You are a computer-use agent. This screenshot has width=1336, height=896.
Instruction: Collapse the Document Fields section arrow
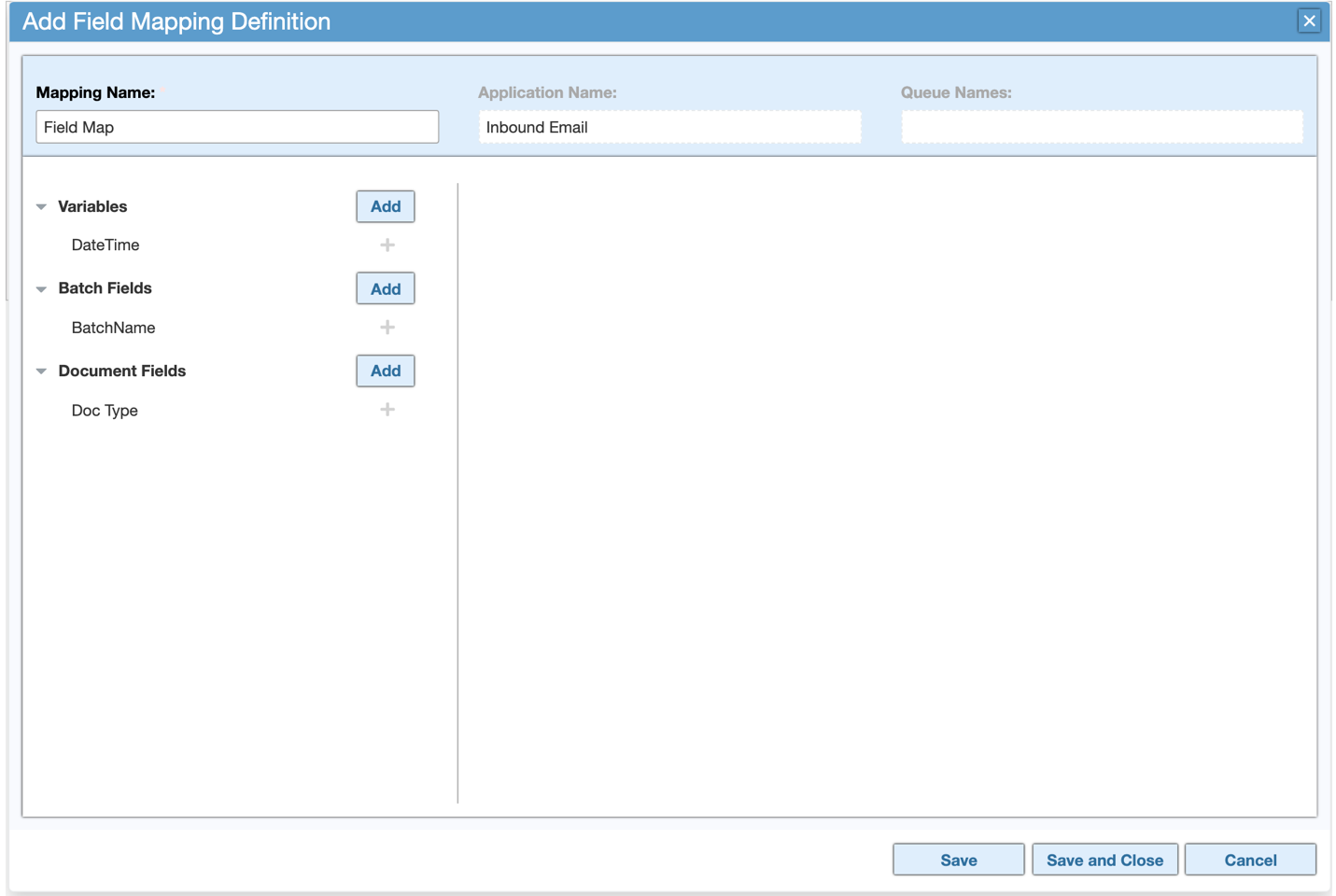pos(41,371)
